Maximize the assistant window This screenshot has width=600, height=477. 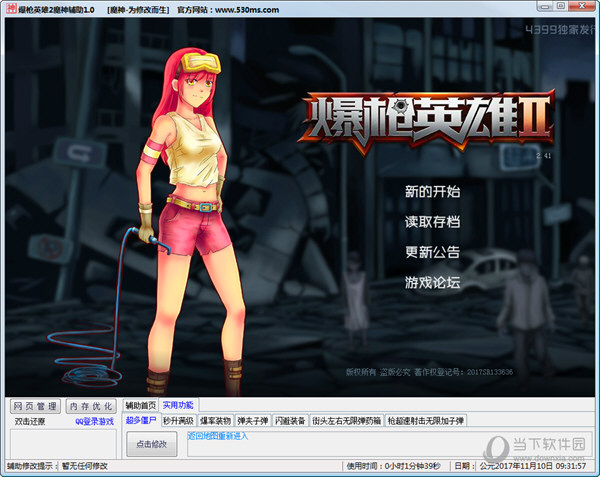(x=561, y=6)
